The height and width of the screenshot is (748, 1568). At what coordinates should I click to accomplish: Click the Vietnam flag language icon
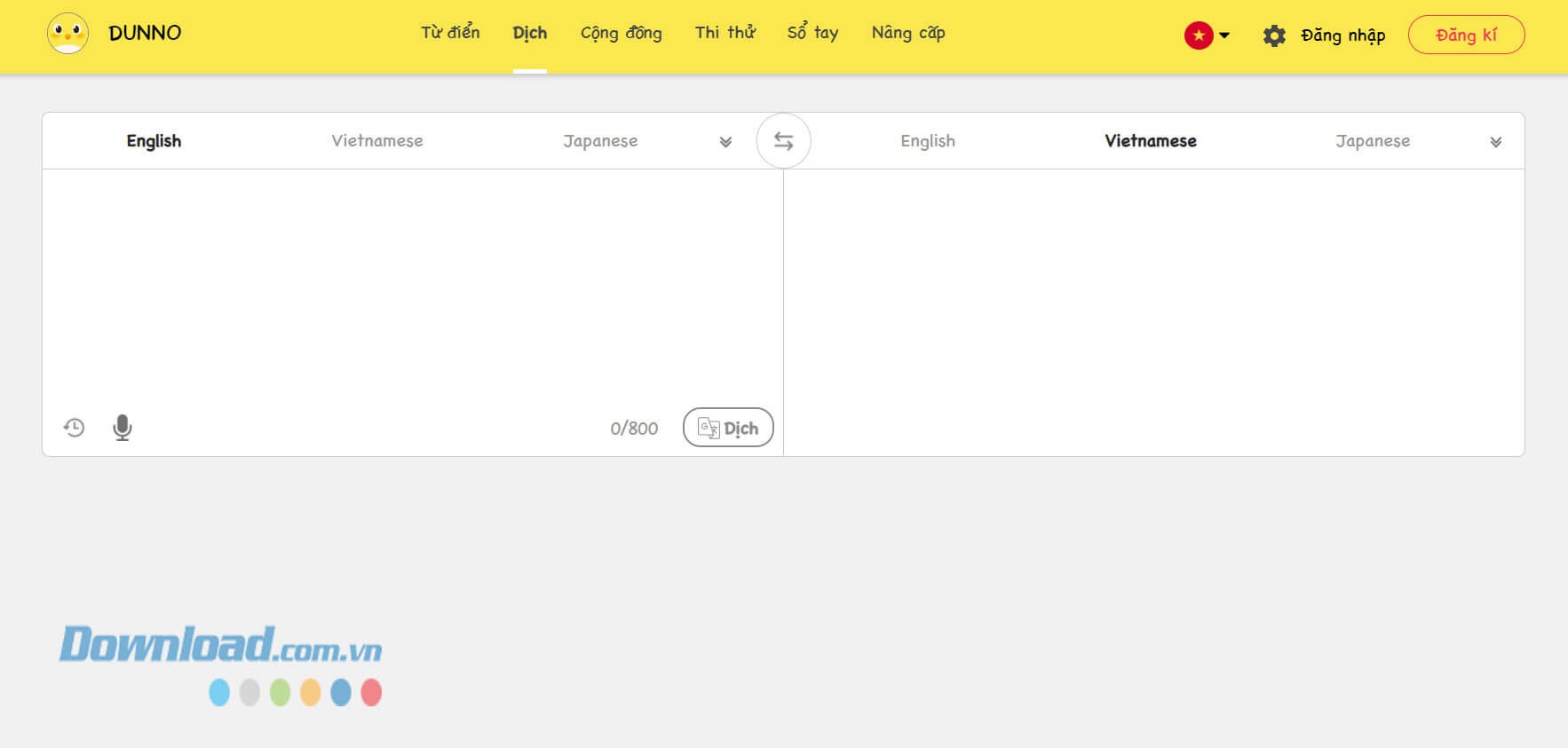coord(1198,35)
